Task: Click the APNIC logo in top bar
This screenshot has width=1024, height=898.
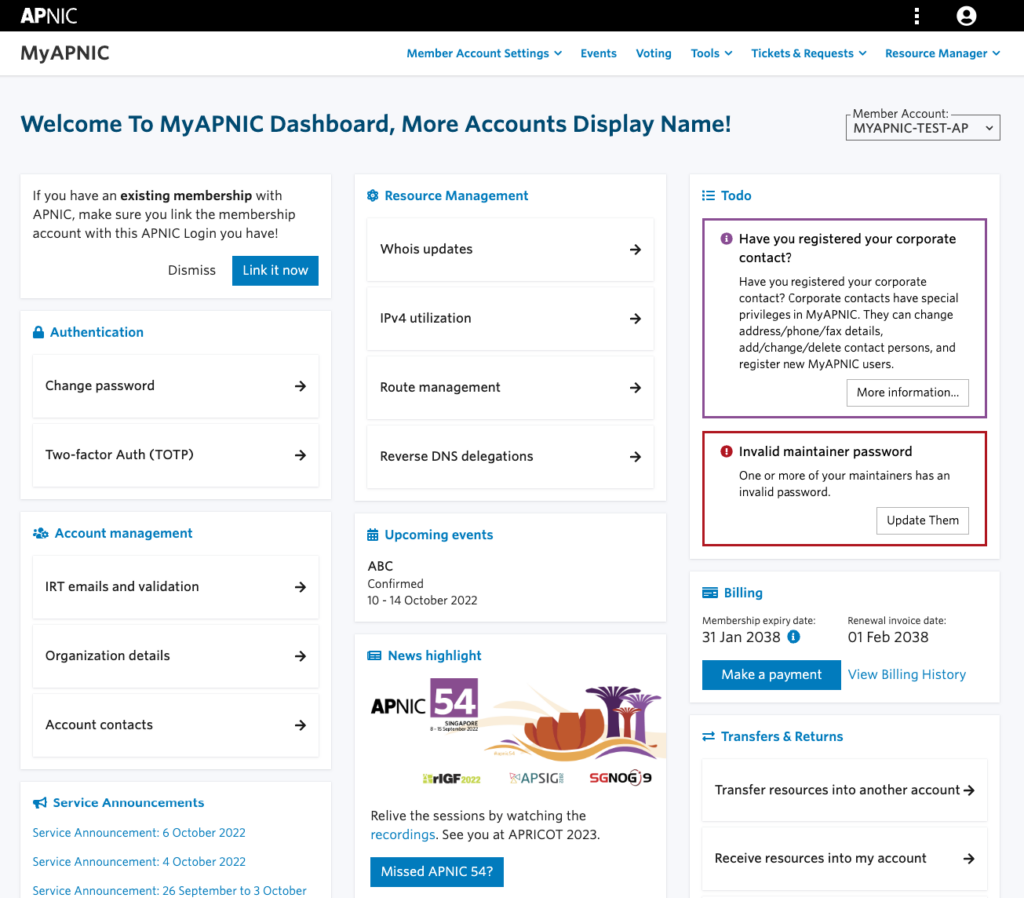Action: [x=49, y=16]
